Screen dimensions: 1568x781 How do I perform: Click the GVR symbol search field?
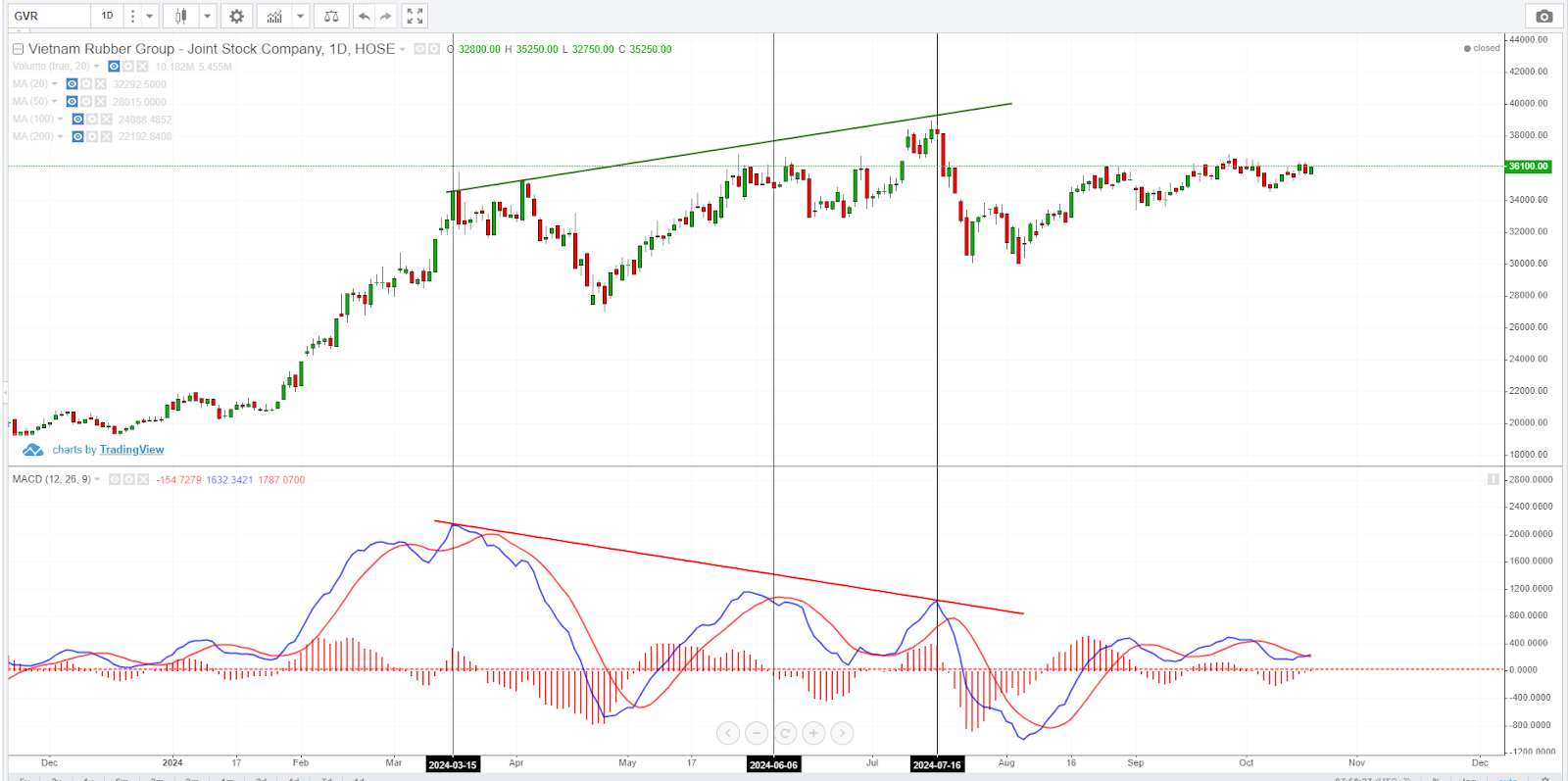tap(50, 16)
